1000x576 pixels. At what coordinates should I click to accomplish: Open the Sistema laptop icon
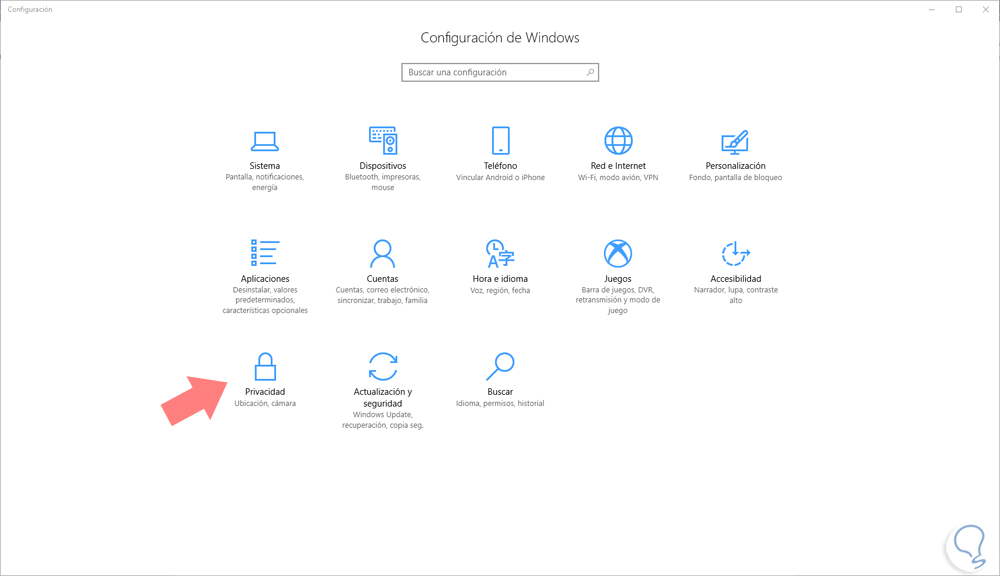(265, 141)
